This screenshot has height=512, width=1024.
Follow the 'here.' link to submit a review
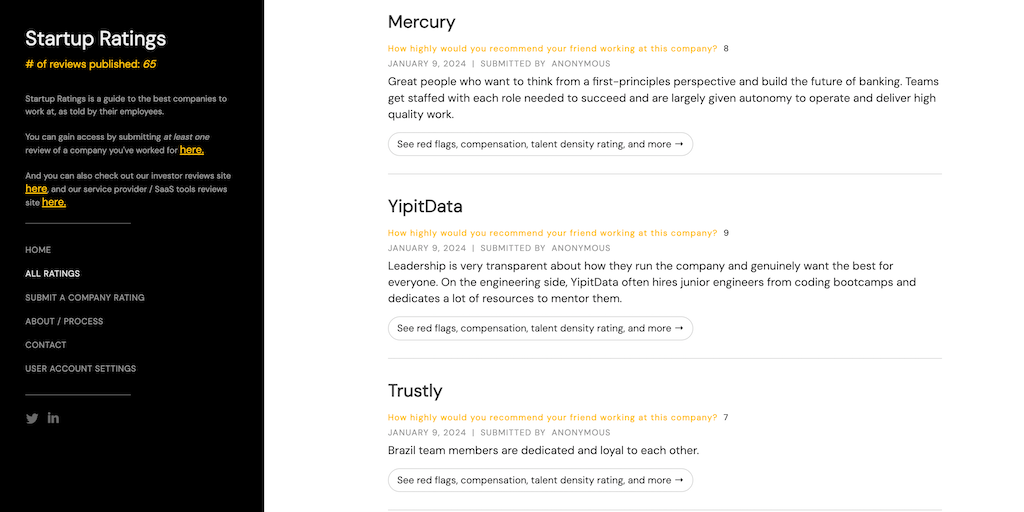pos(192,150)
